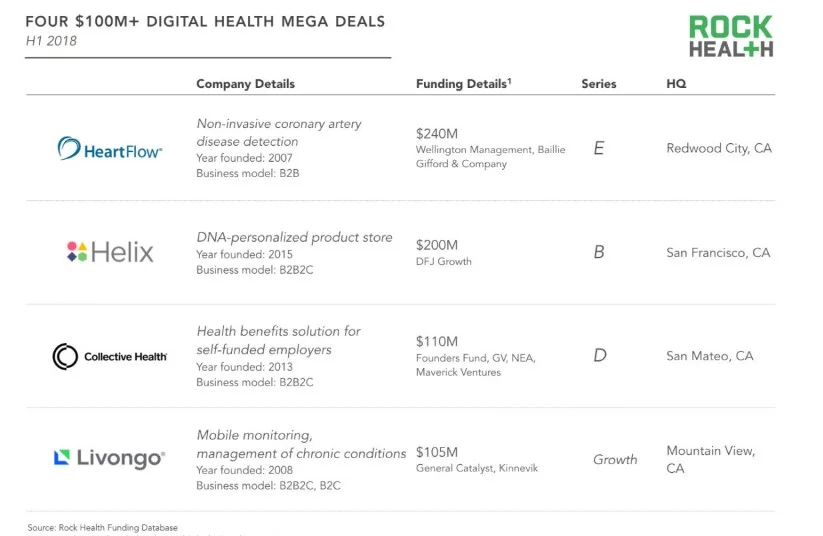Image resolution: width=823 pixels, height=536 pixels.
Task: Click the Rock Health Funding Database source note
Action: (x=102, y=527)
